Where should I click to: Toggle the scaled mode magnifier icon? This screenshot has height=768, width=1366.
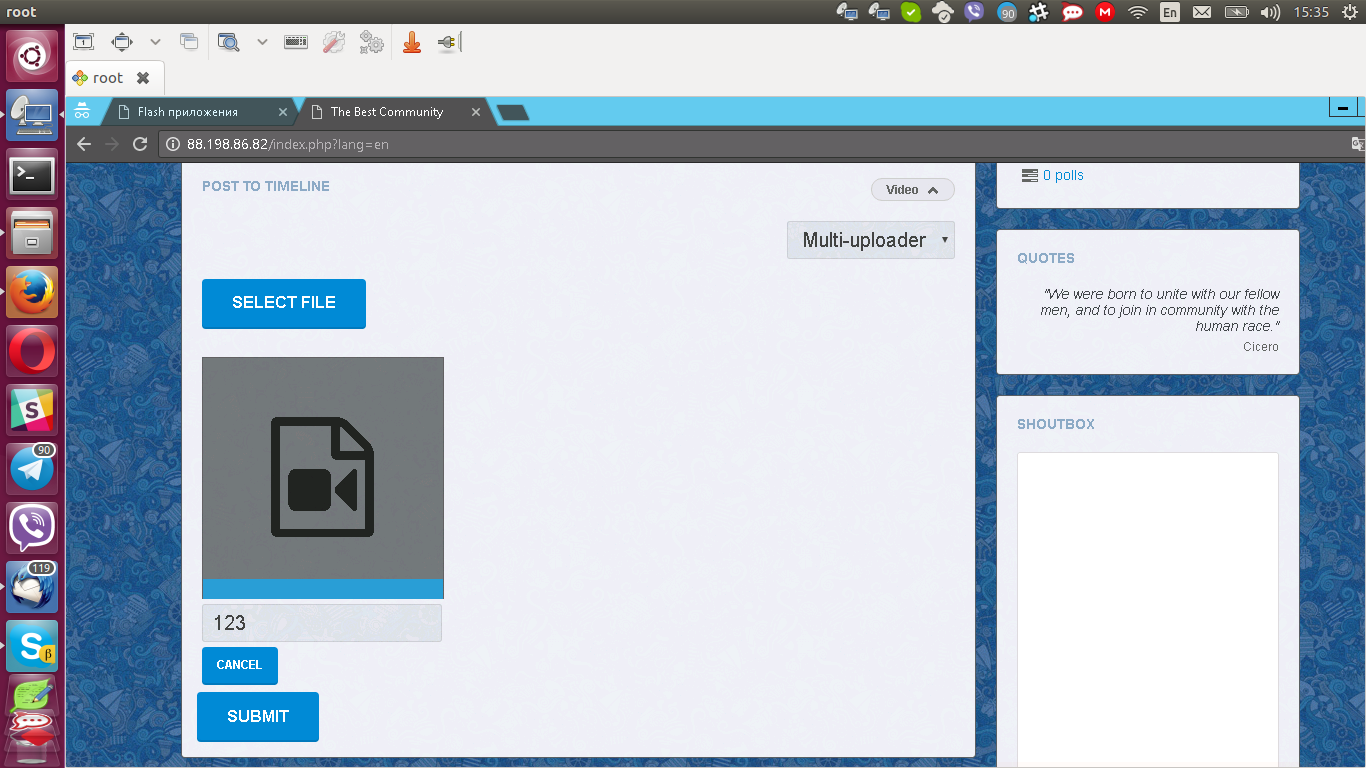tap(229, 42)
